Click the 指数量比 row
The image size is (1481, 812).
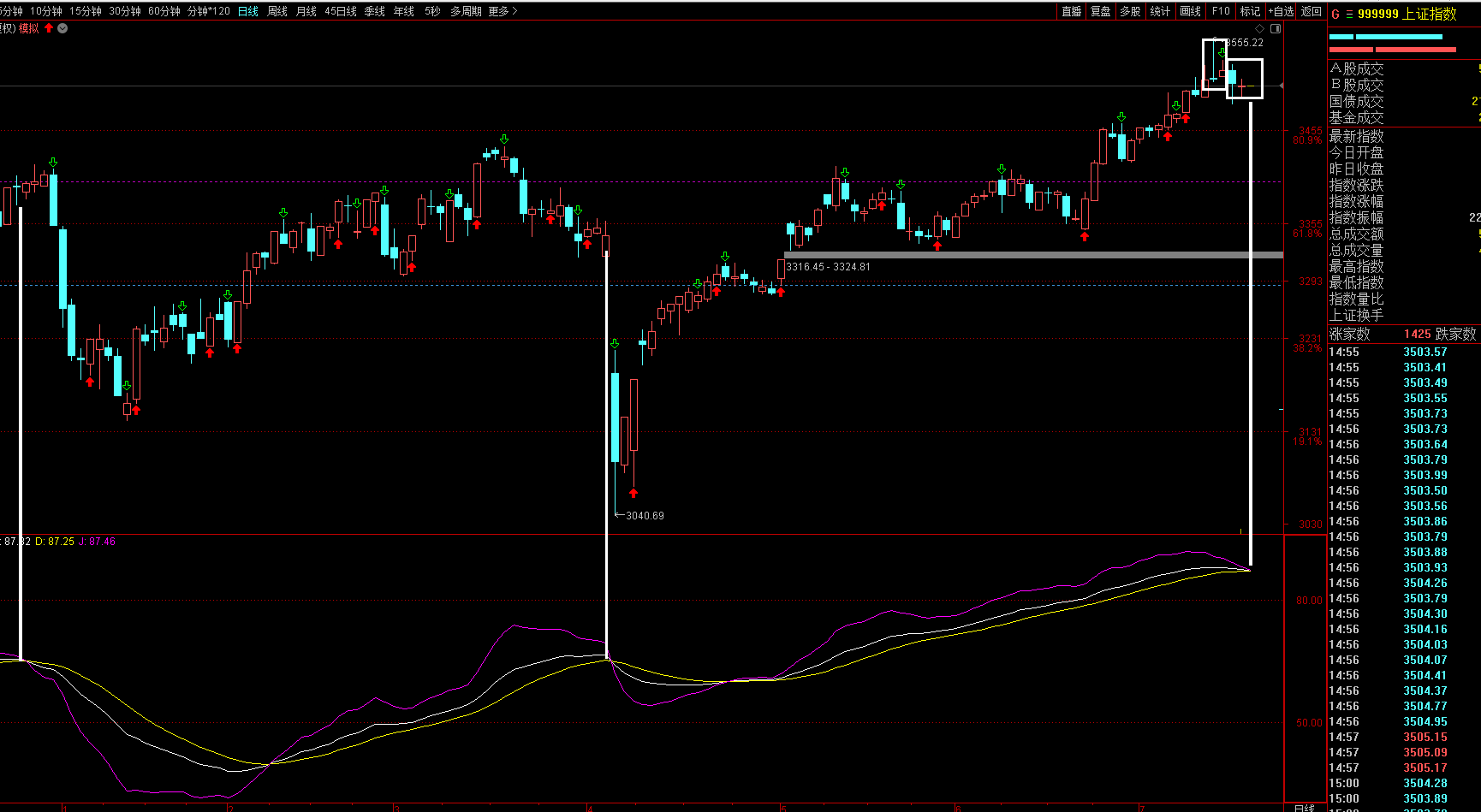tap(1404, 299)
